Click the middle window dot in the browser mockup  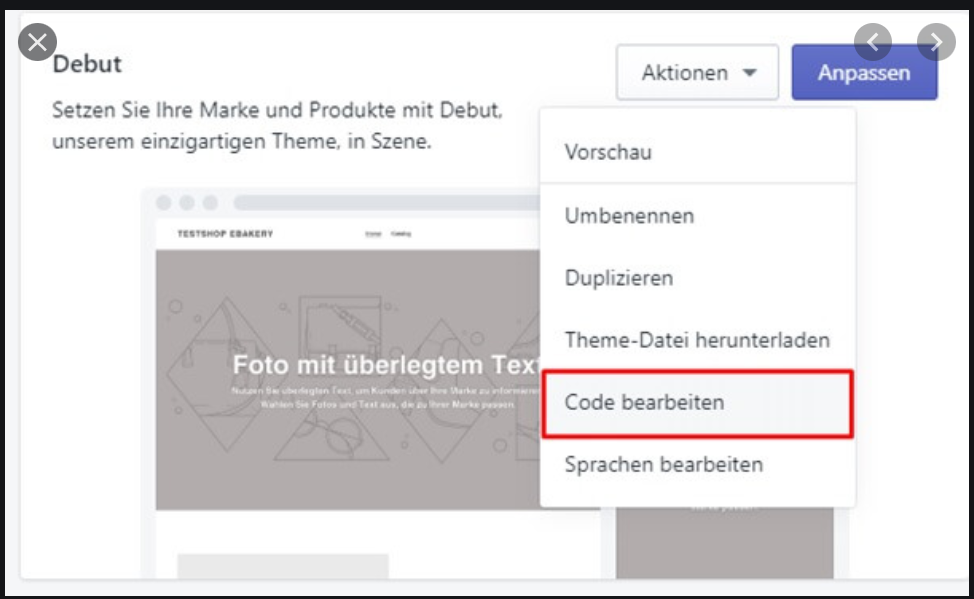click(186, 202)
